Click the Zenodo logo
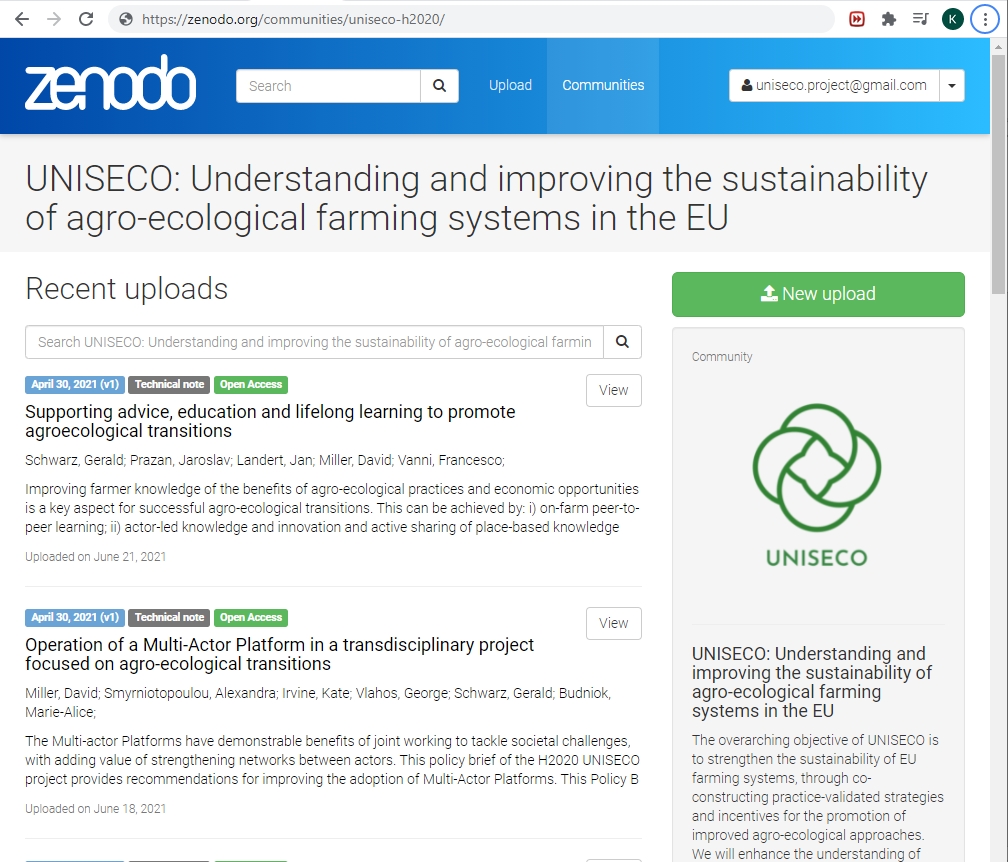The height and width of the screenshot is (862, 1008). point(111,84)
